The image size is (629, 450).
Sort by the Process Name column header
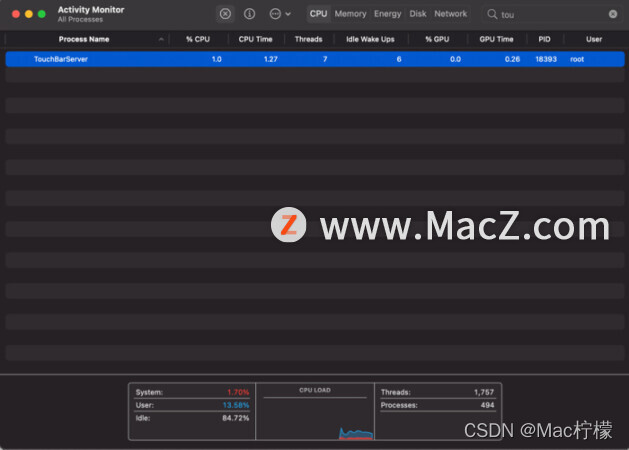point(84,39)
